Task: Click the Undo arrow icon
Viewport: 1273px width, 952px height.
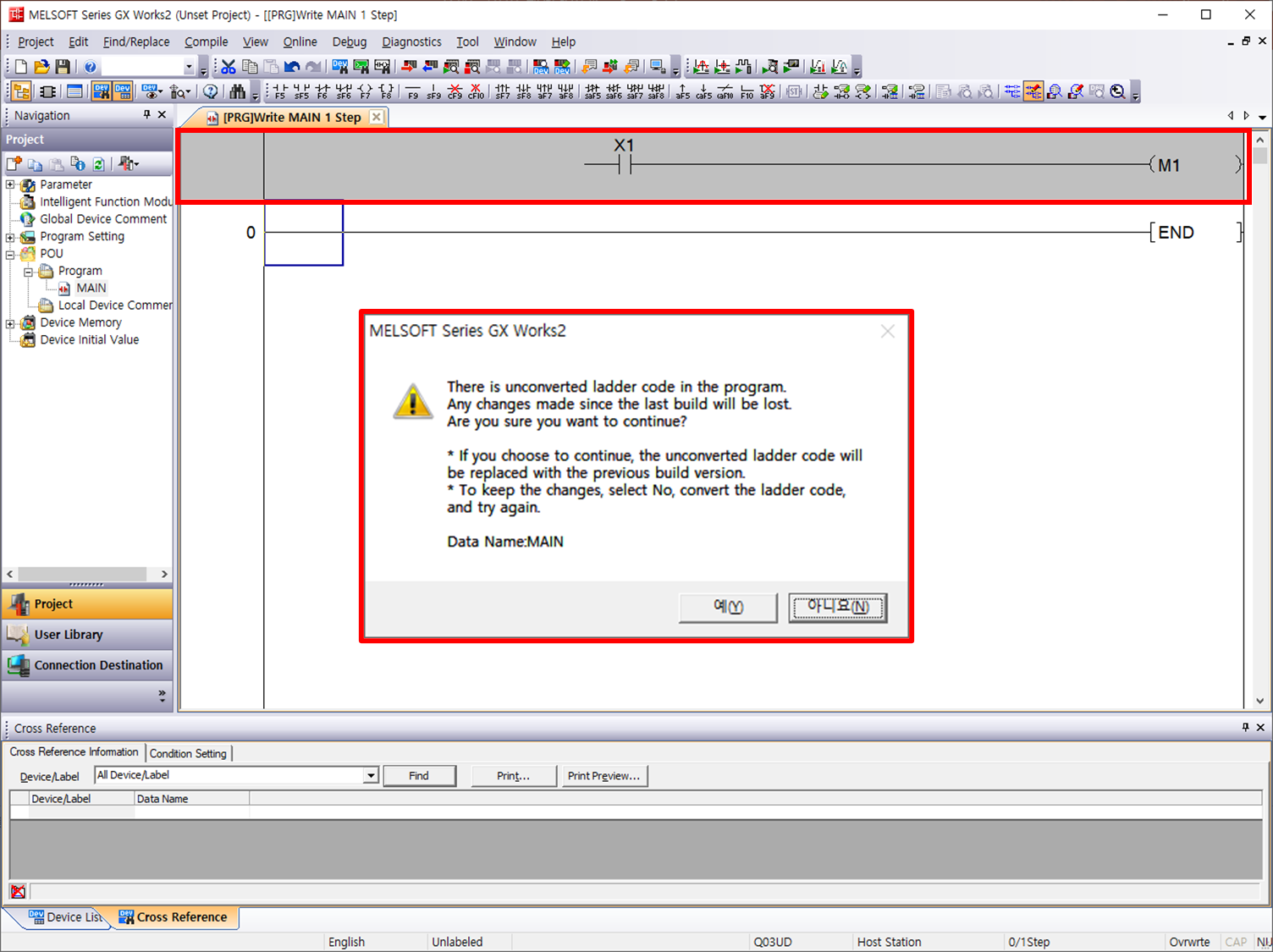Action: coord(292,67)
